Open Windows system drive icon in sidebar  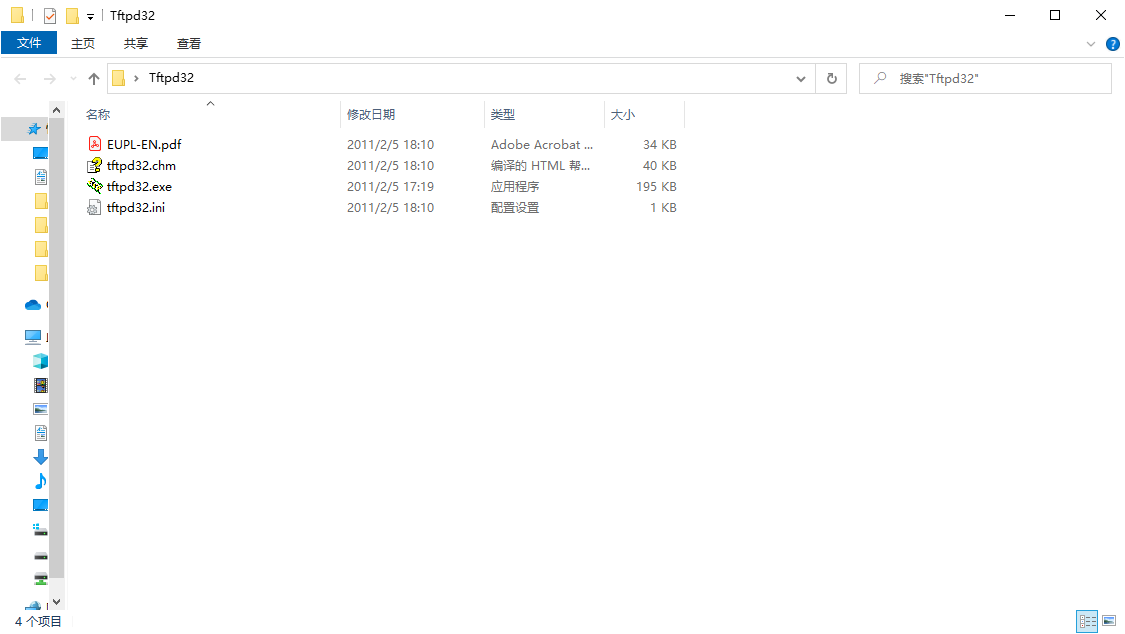pos(41,530)
